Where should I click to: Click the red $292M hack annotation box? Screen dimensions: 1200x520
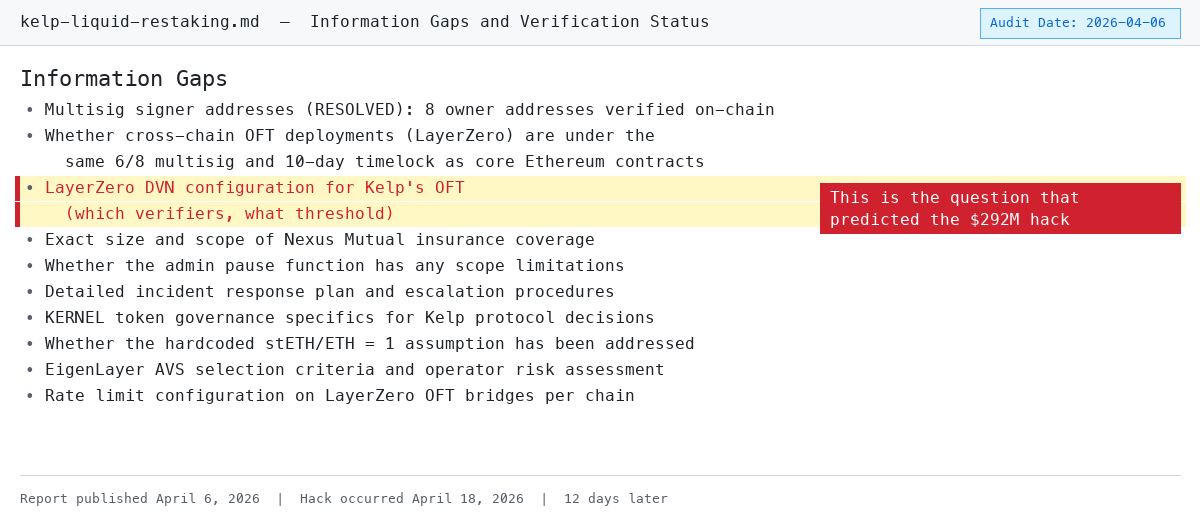pos(999,209)
